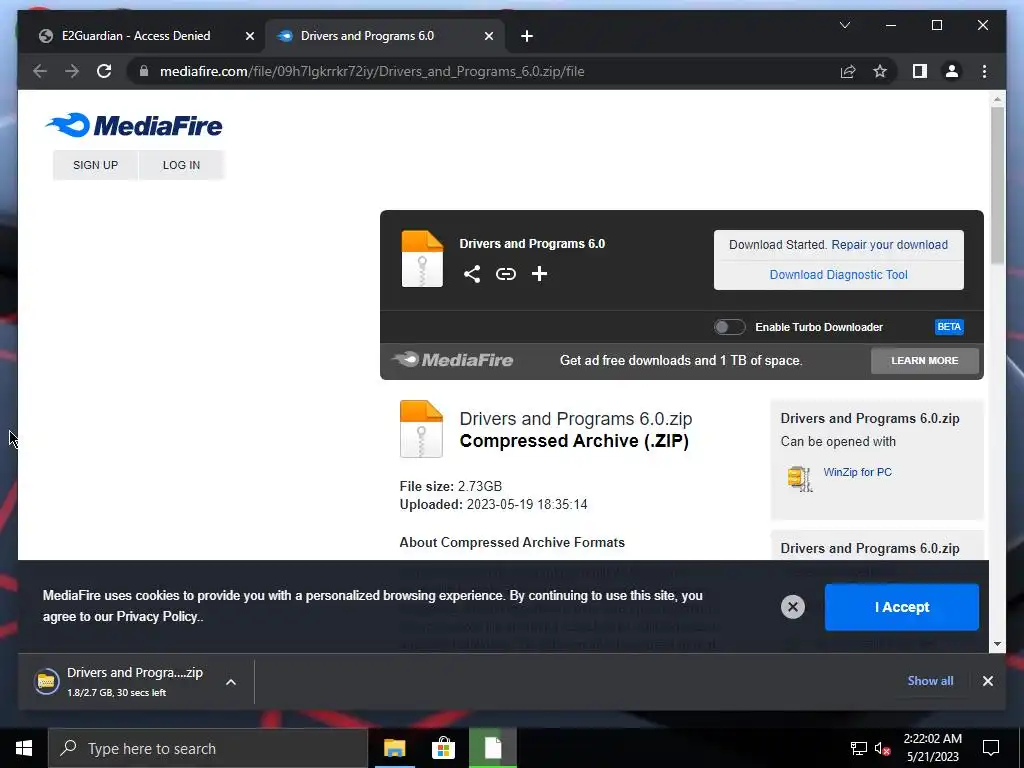The image size is (1024, 768).
Task: Open a new browser tab
Action: point(527,36)
